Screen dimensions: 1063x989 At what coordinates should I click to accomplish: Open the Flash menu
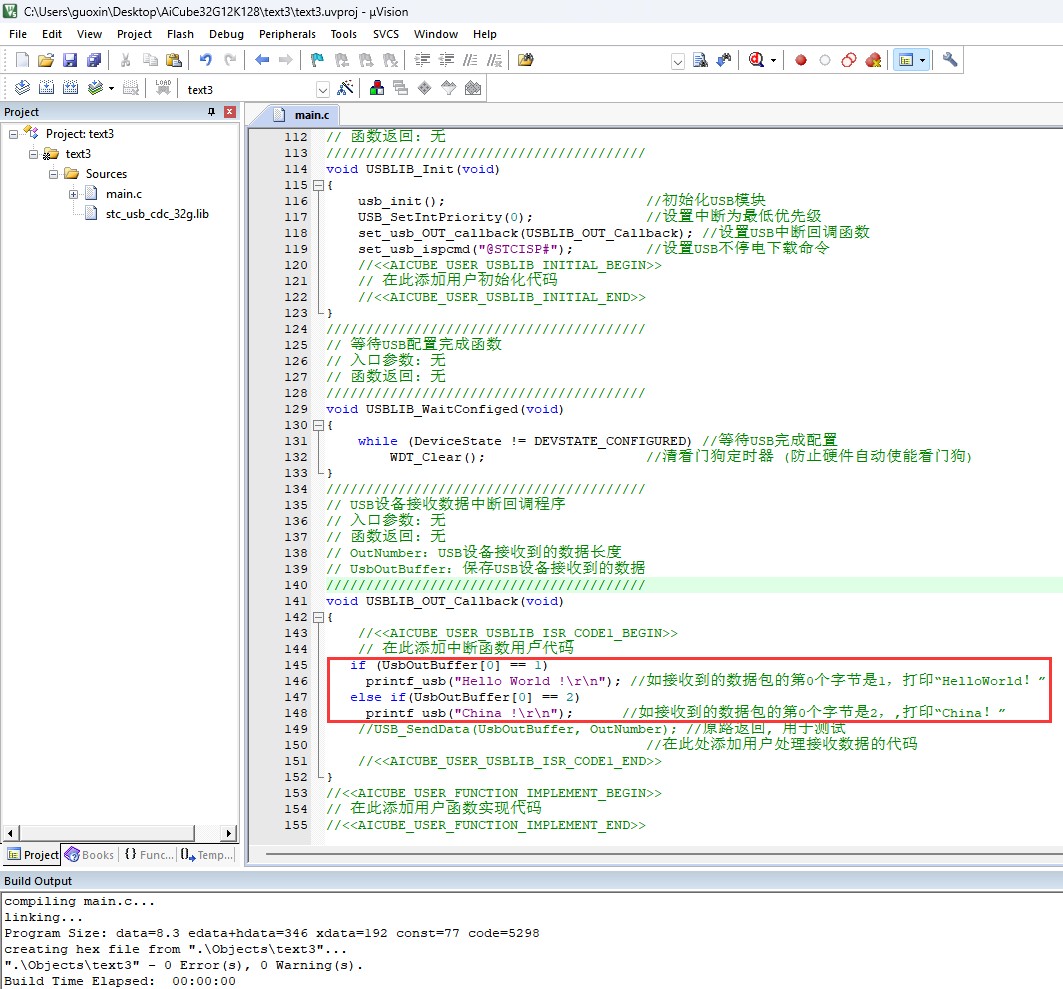pos(180,34)
